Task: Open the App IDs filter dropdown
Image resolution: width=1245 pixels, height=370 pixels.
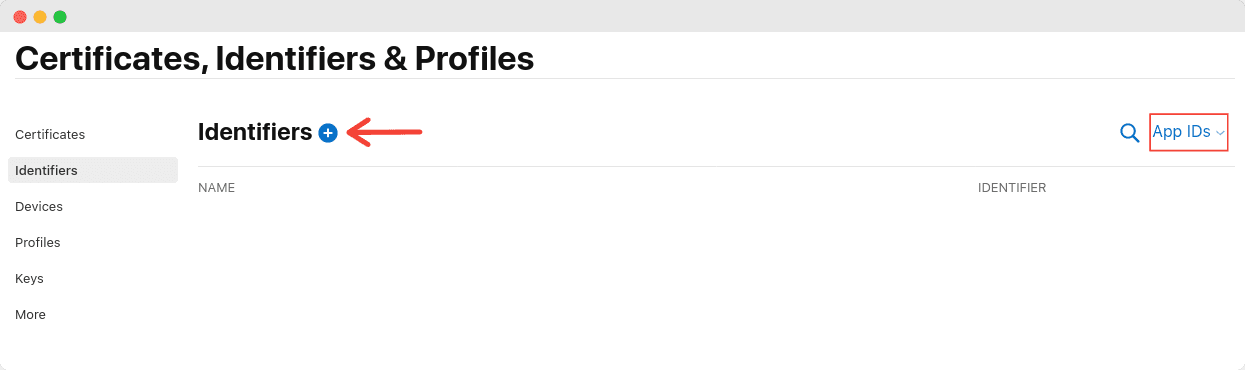Action: 1189,132
